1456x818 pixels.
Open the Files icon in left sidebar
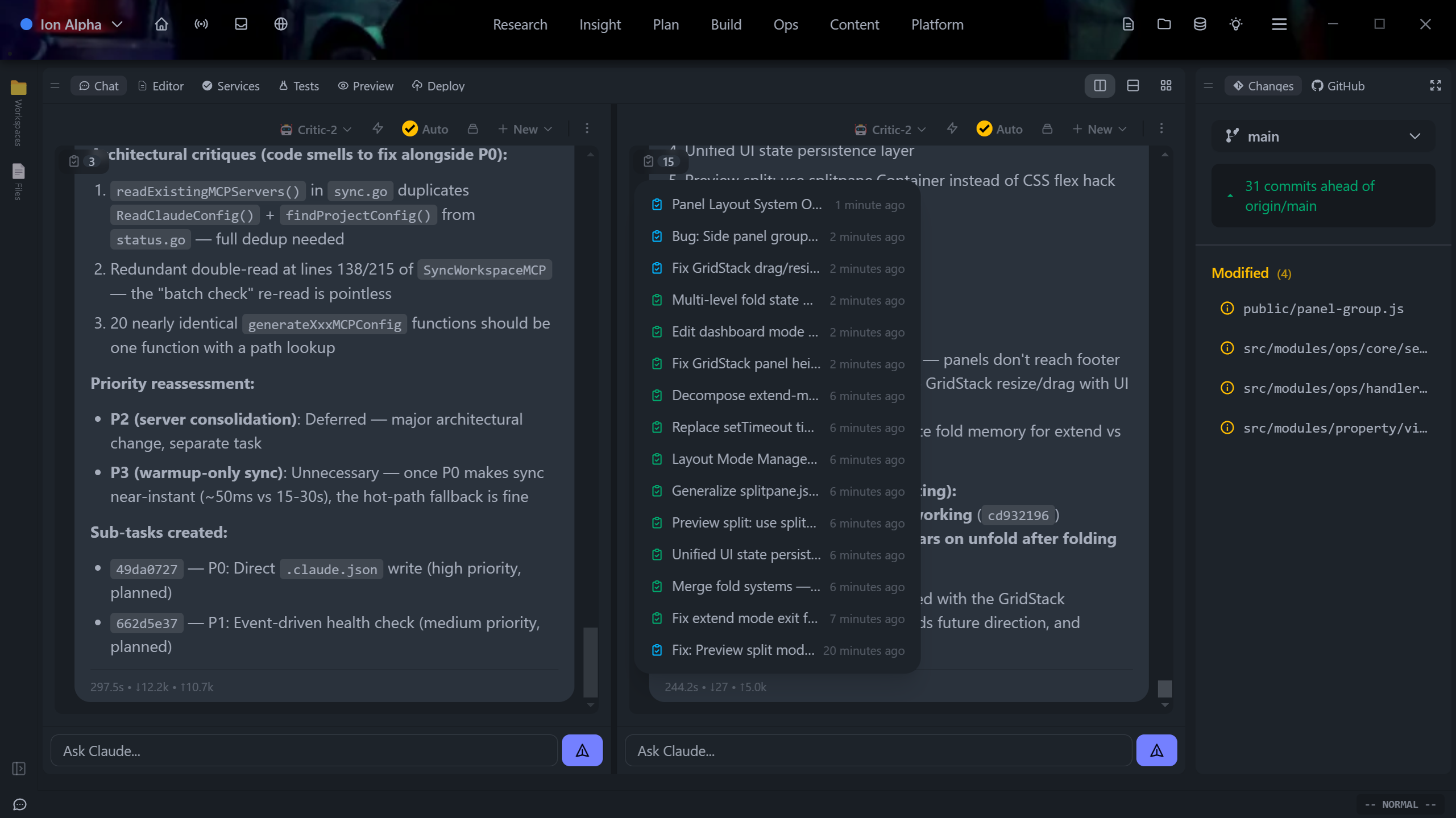click(18, 171)
